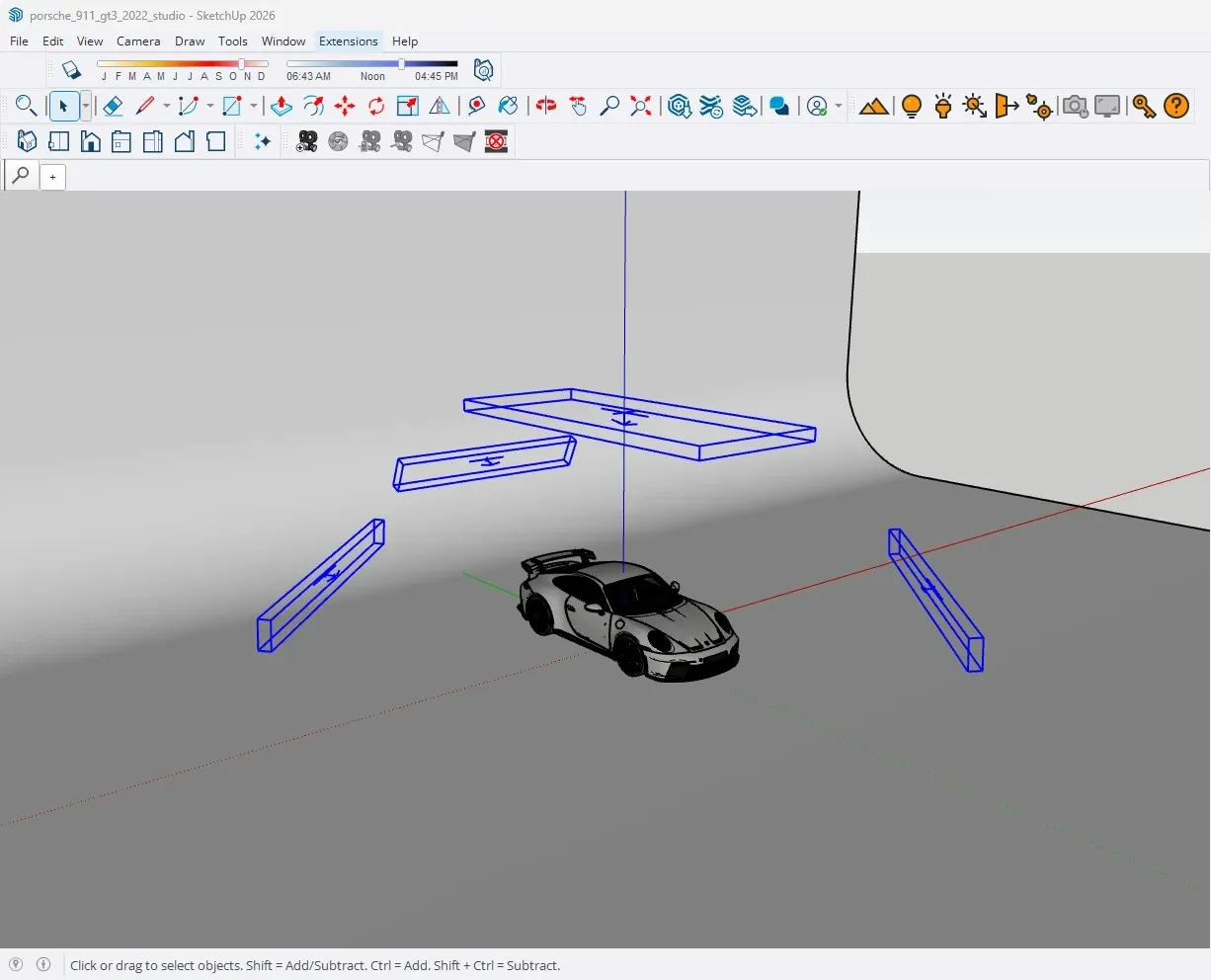
Task: Open the 3D Warehouse
Action: click(x=679, y=106)
